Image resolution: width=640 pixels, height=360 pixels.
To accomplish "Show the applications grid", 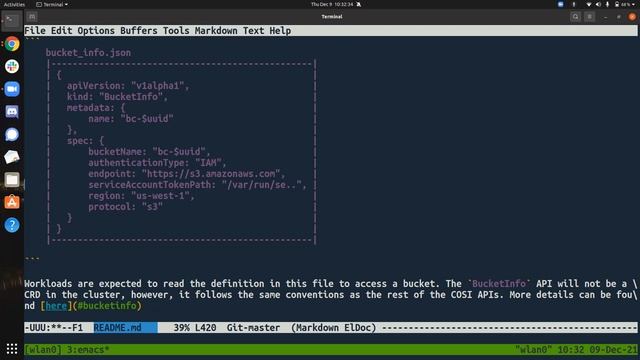I will pyautogui.click(x=12, y=348).
